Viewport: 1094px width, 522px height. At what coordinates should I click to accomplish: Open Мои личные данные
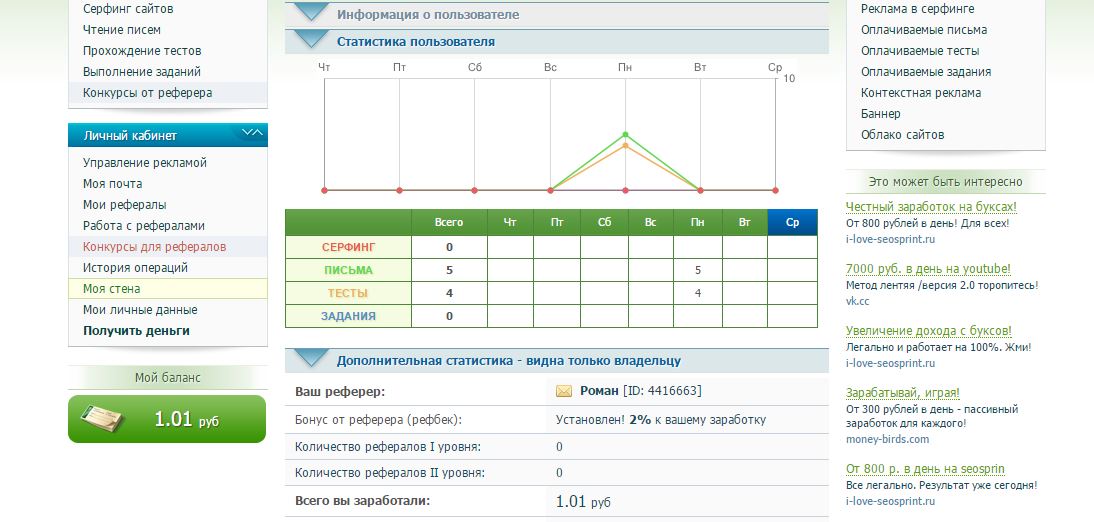pyautogui.click(x=140, y=309)
